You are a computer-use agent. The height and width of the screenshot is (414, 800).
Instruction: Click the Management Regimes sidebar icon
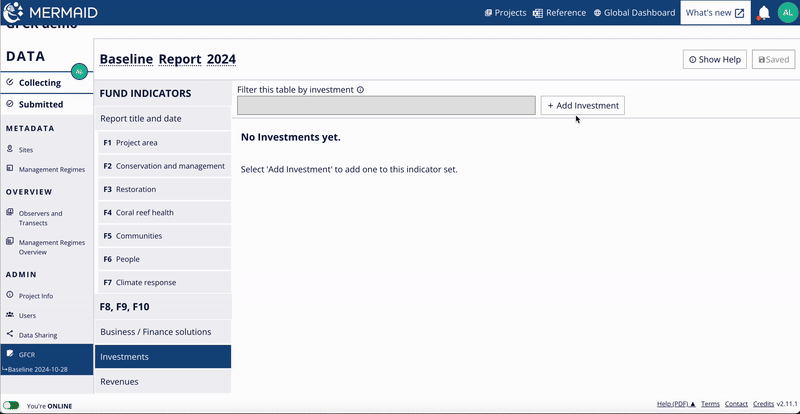pos(10,168)
